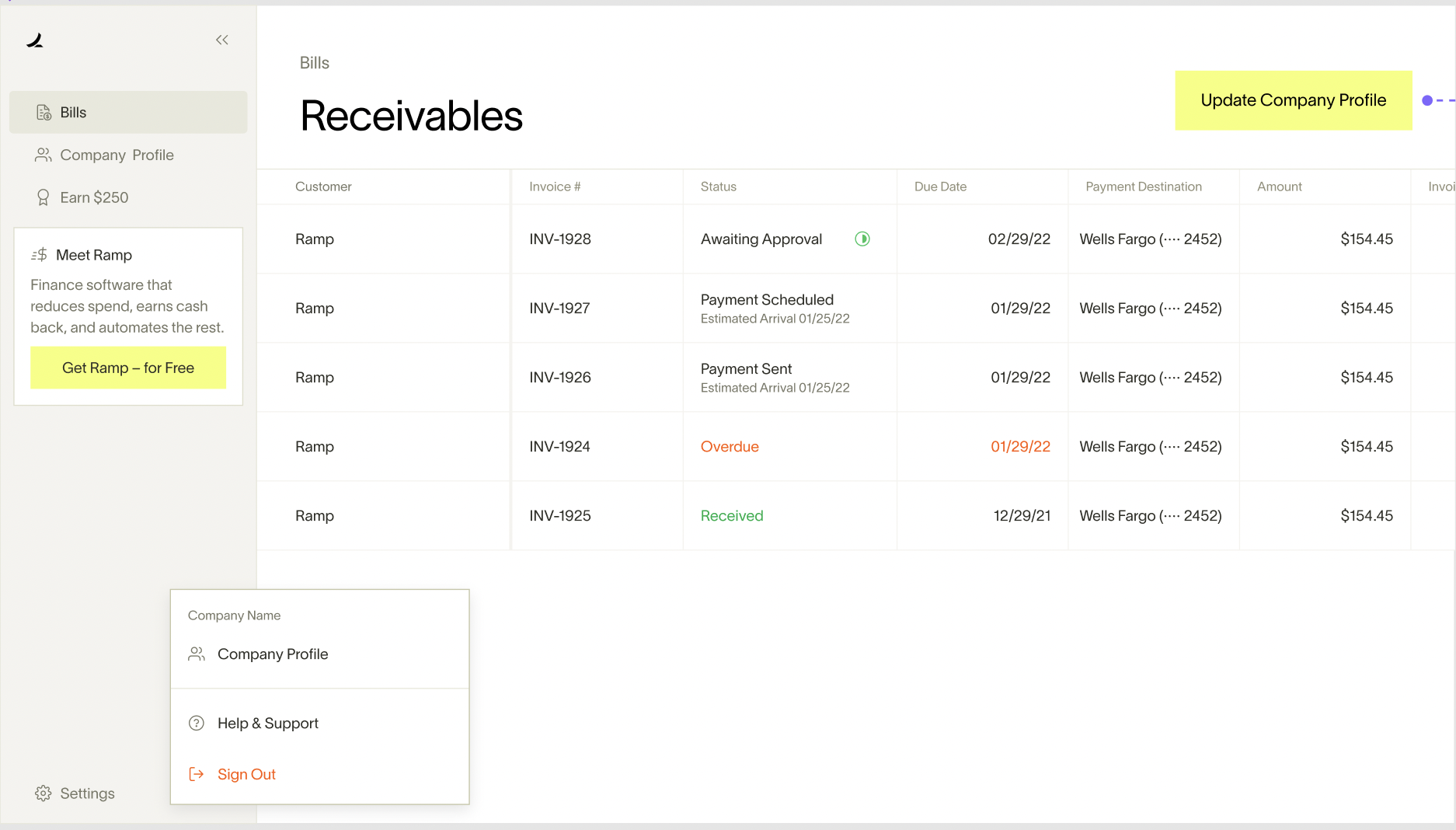Image resolution: width=1456 pixels, height=830 pixels.
Task: Open Company Profile from the popup menu
Action: [273, 654]
